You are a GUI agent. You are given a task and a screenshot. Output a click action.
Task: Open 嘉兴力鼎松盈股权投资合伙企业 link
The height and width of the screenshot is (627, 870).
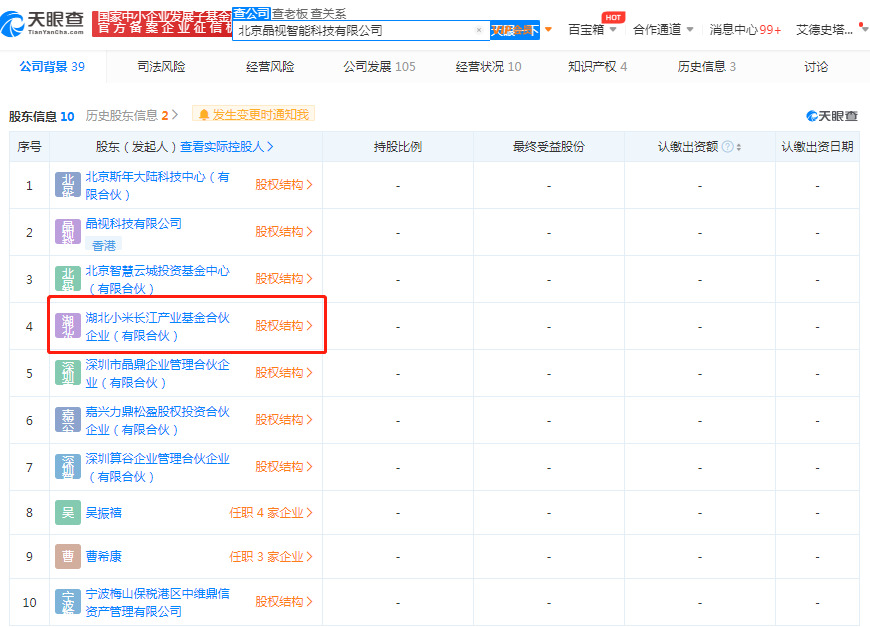(x=158, y=420)
